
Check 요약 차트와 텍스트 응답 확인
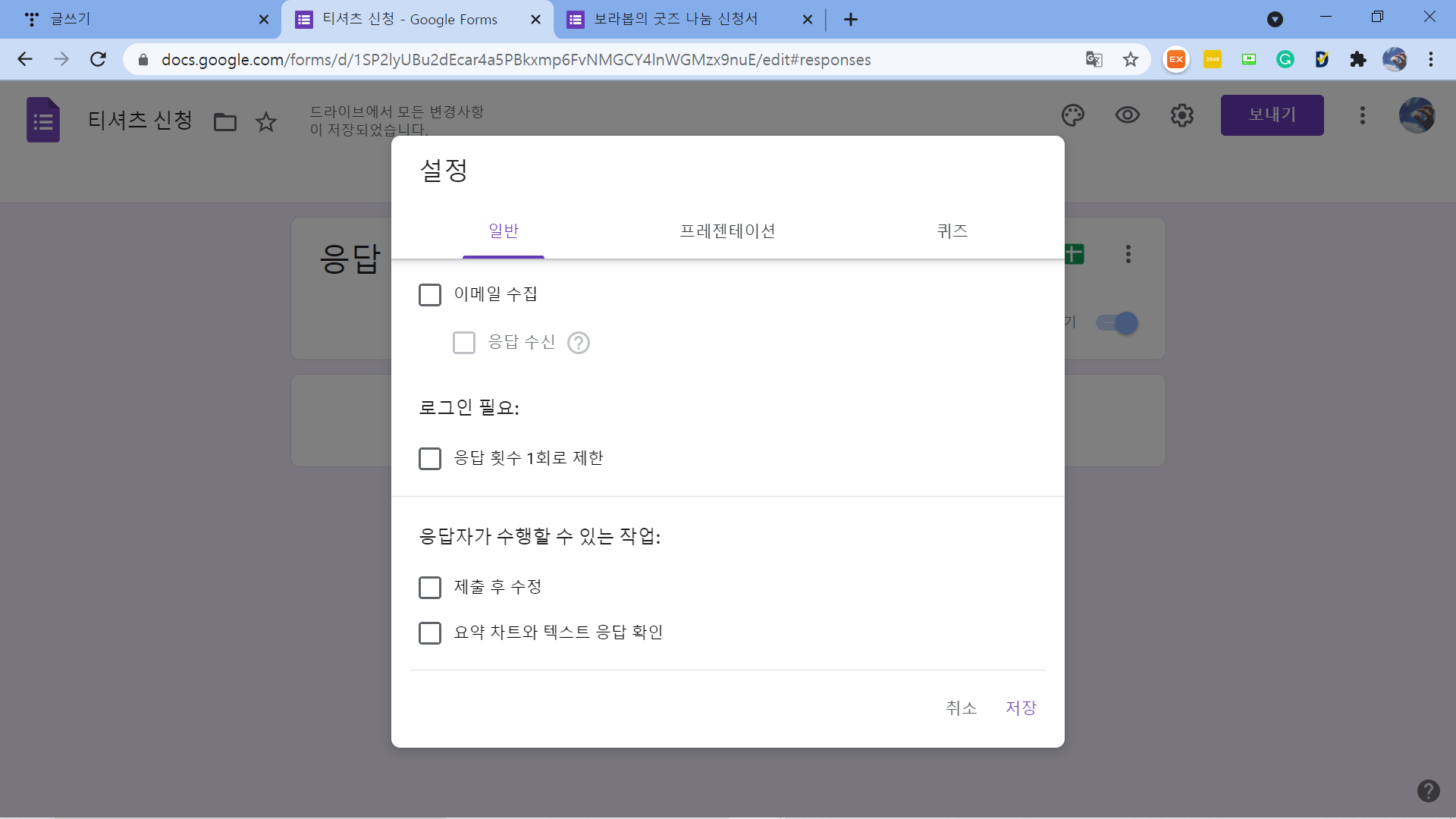point(430,632)
